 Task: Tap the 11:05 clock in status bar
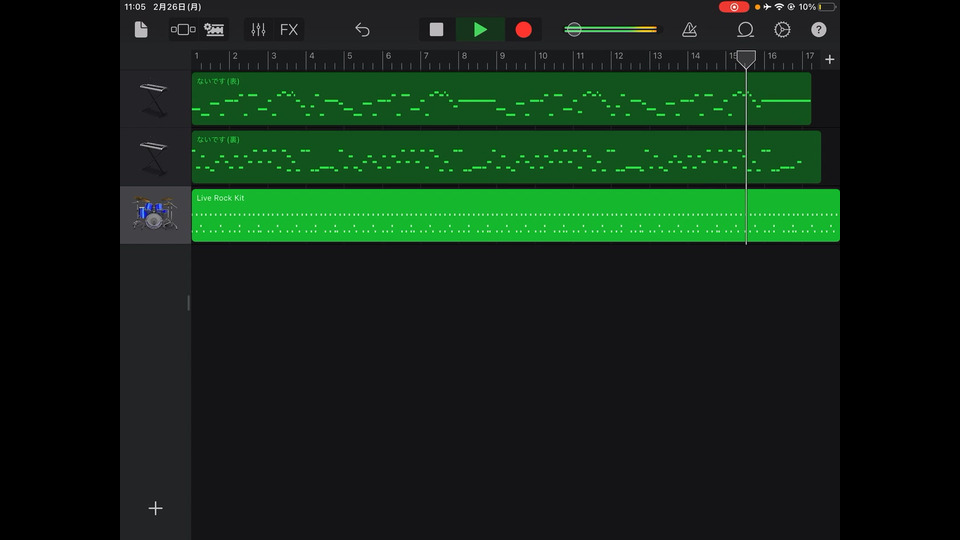pos(135,7)
